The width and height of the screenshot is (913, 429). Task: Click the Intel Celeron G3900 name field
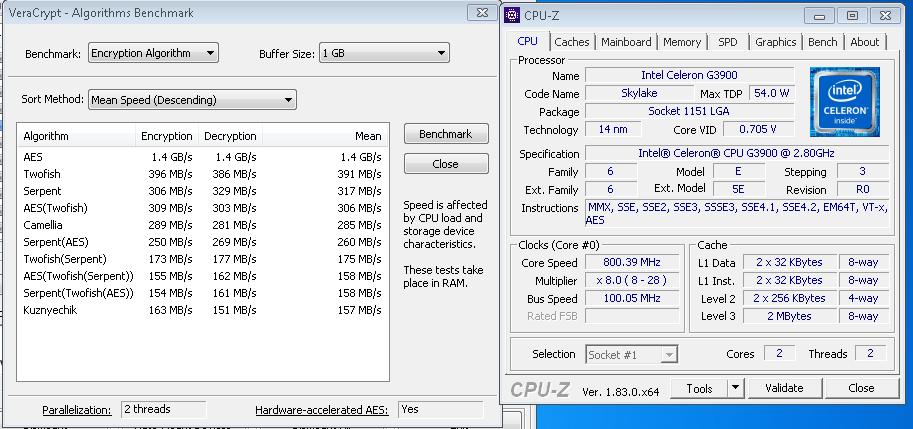pyautogui.click(x=689, y=75)
